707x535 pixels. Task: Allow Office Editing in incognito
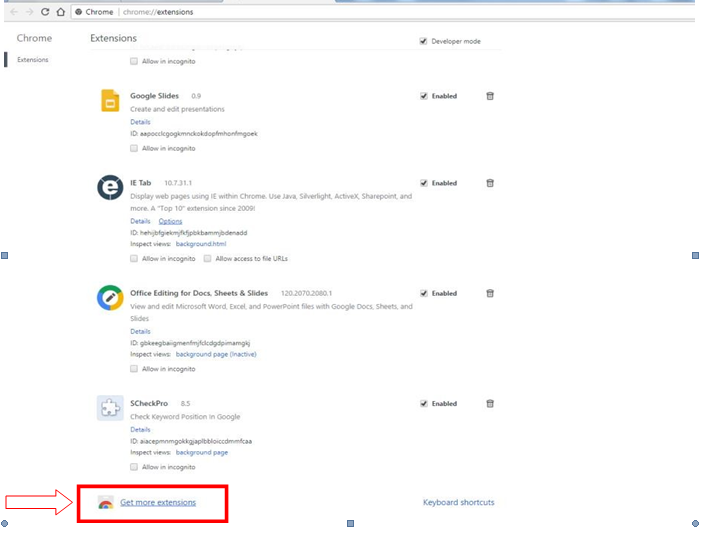coord(134,369)
